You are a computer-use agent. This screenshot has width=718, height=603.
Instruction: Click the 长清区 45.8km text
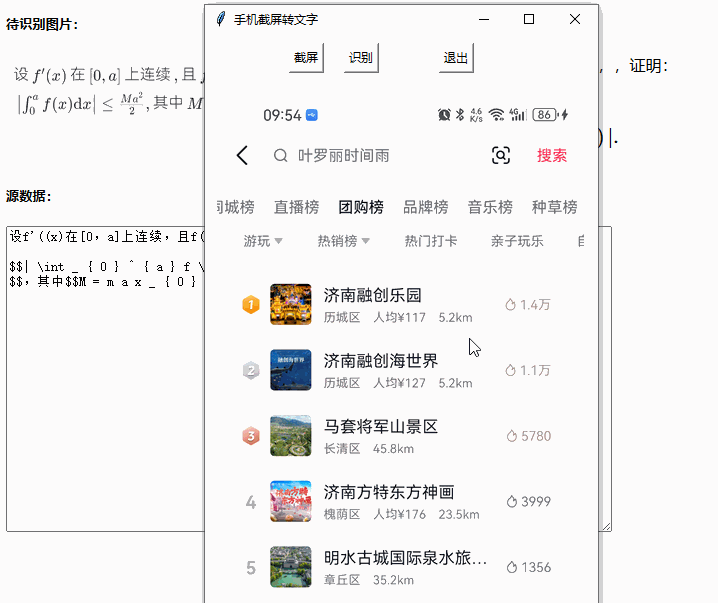point(369,449)
